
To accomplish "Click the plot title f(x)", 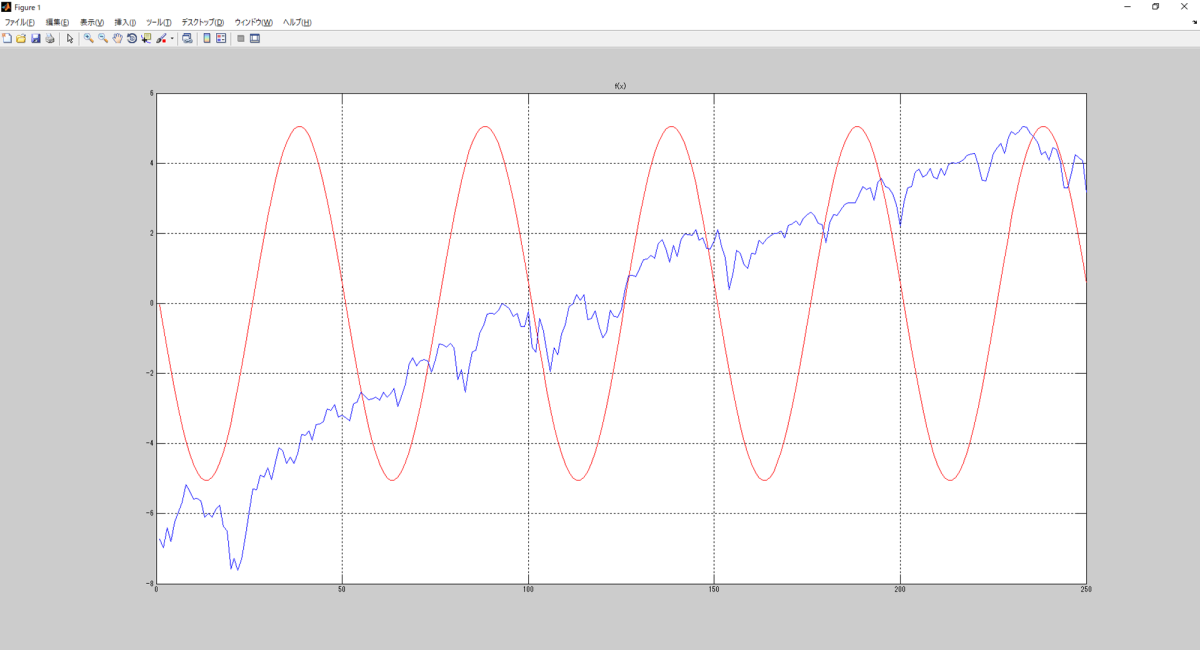I will click(620, 86).
